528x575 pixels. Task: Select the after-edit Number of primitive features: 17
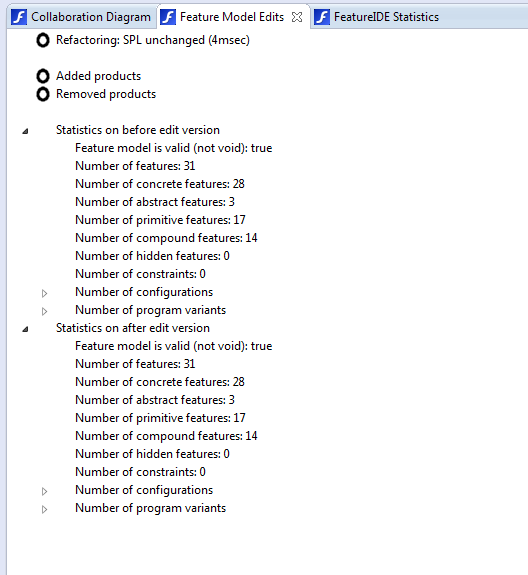[x=160, y=418]
